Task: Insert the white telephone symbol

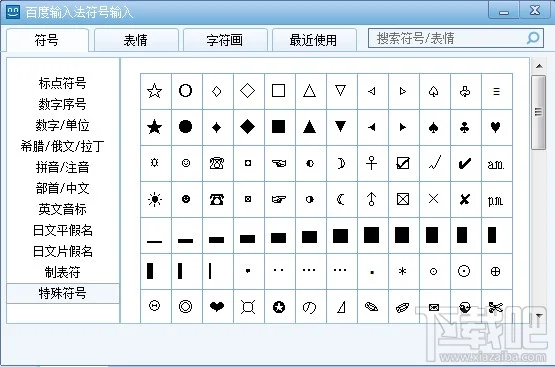Action: point(217,163)
